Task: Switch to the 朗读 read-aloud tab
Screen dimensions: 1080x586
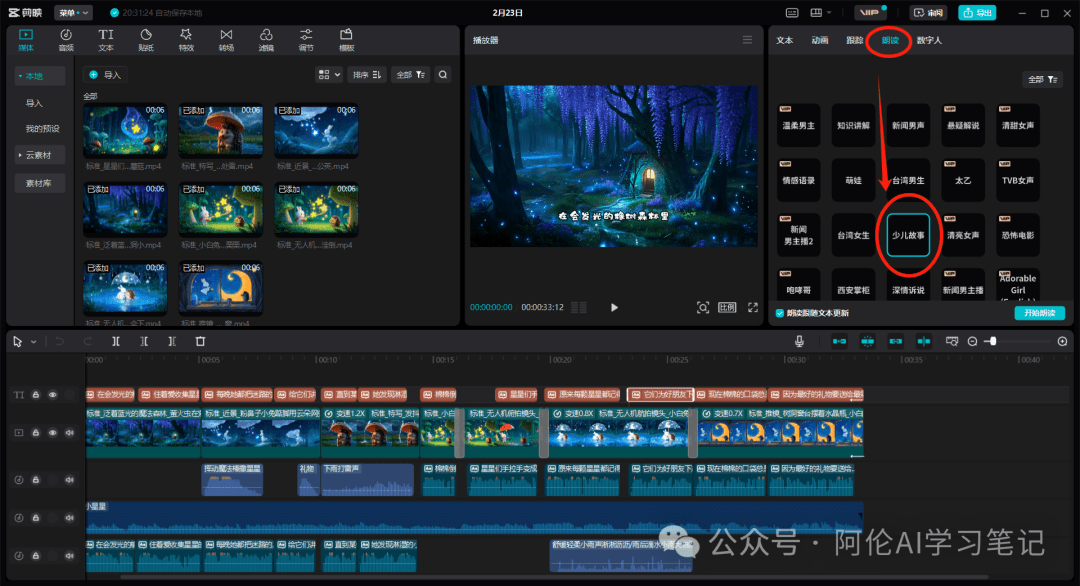Action: coord(890,40)
